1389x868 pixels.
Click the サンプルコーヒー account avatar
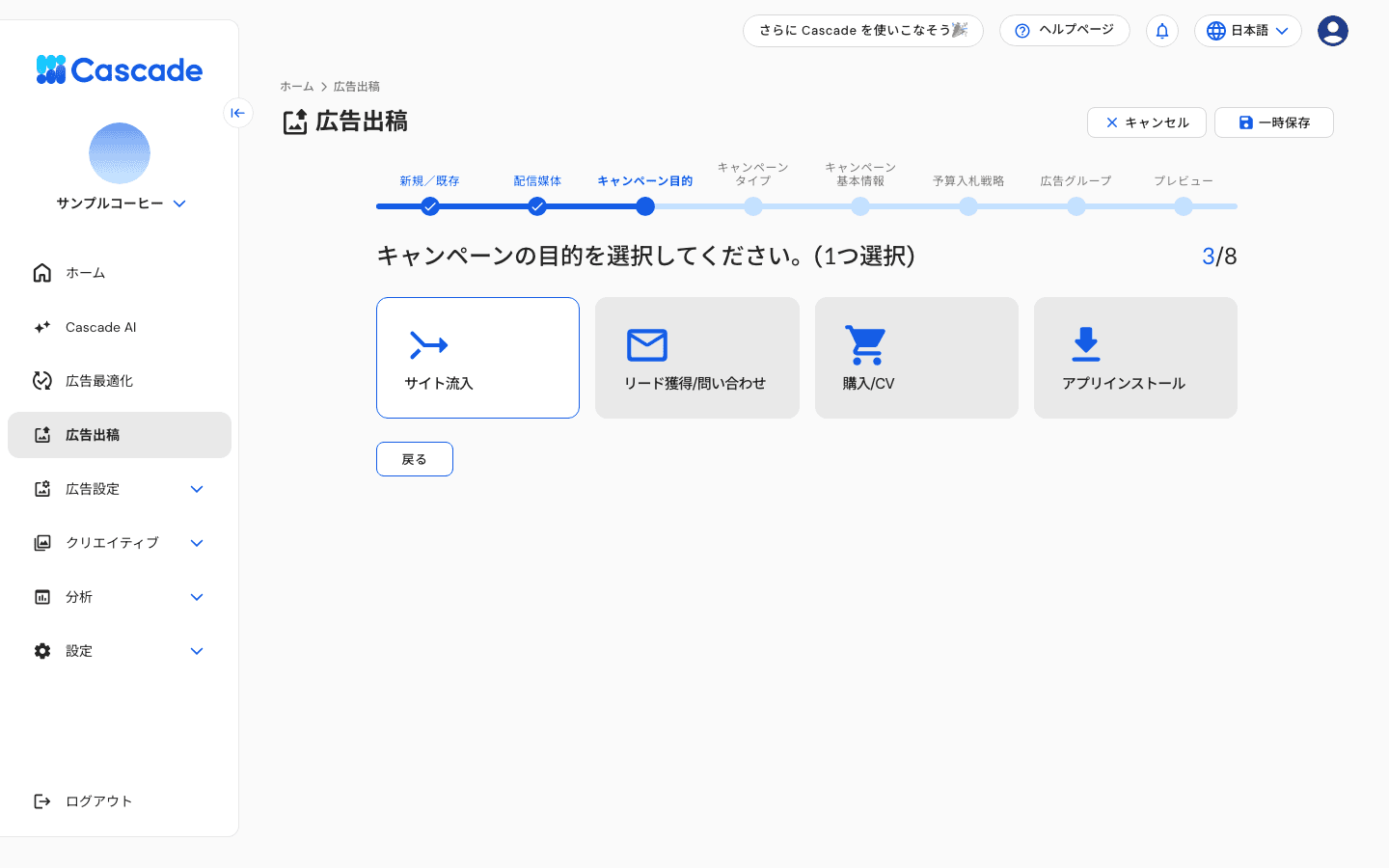(x=120, y=153)
